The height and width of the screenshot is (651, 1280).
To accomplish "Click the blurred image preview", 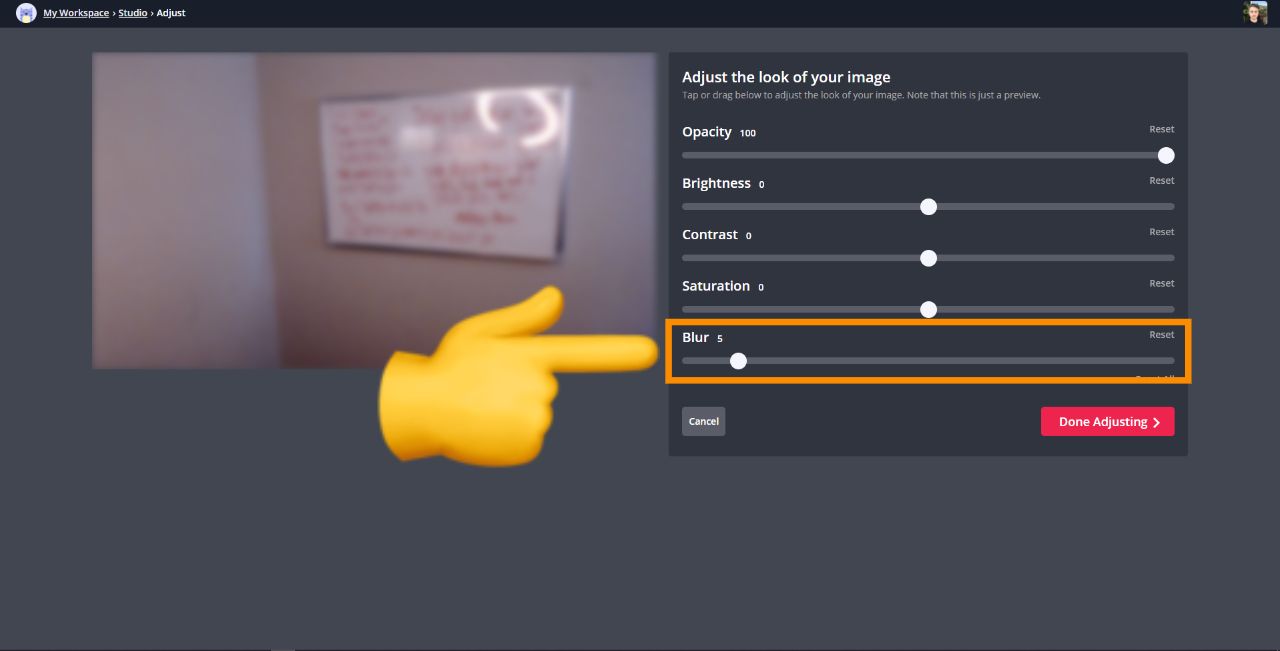I will (x=374, y=210).
